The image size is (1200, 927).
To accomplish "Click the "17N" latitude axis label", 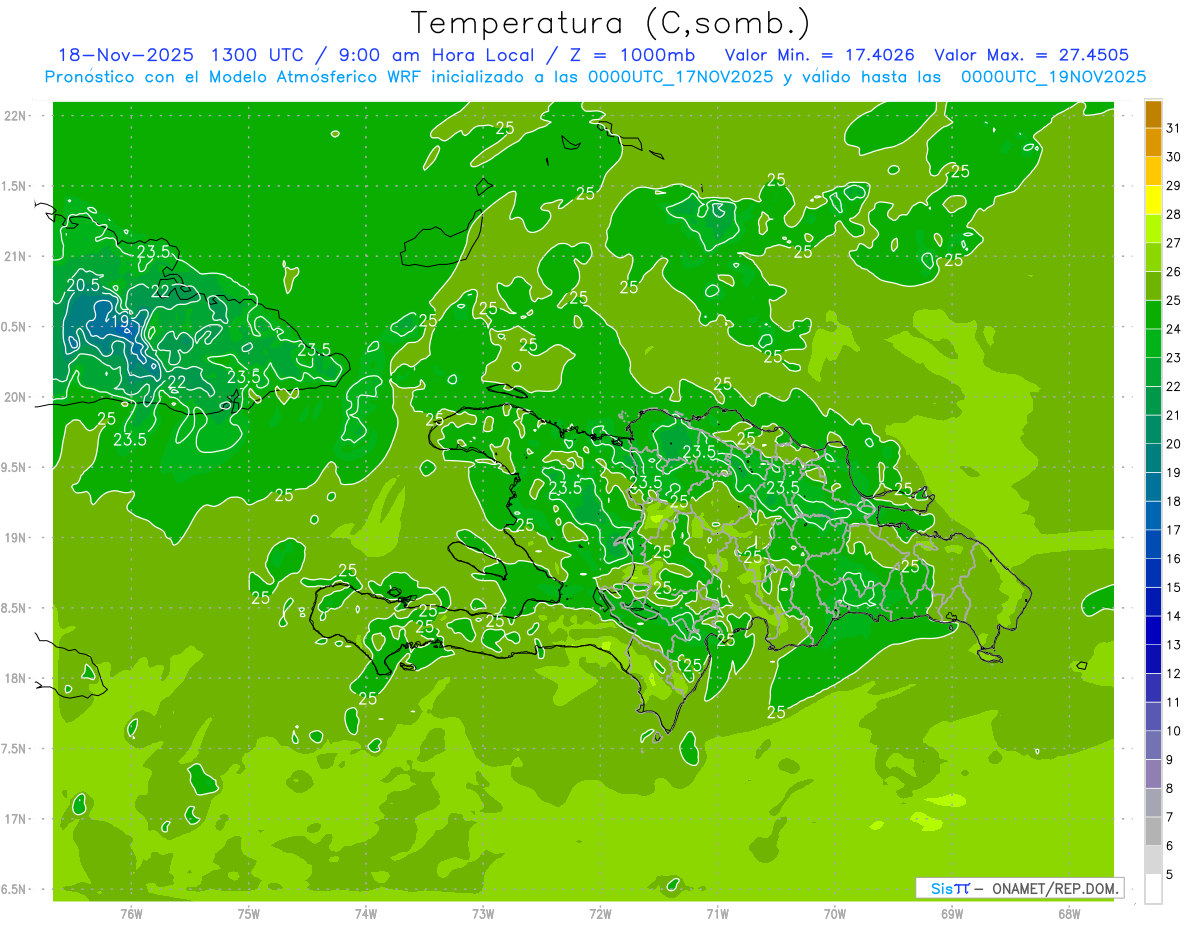I will click(x=15, y=819).
